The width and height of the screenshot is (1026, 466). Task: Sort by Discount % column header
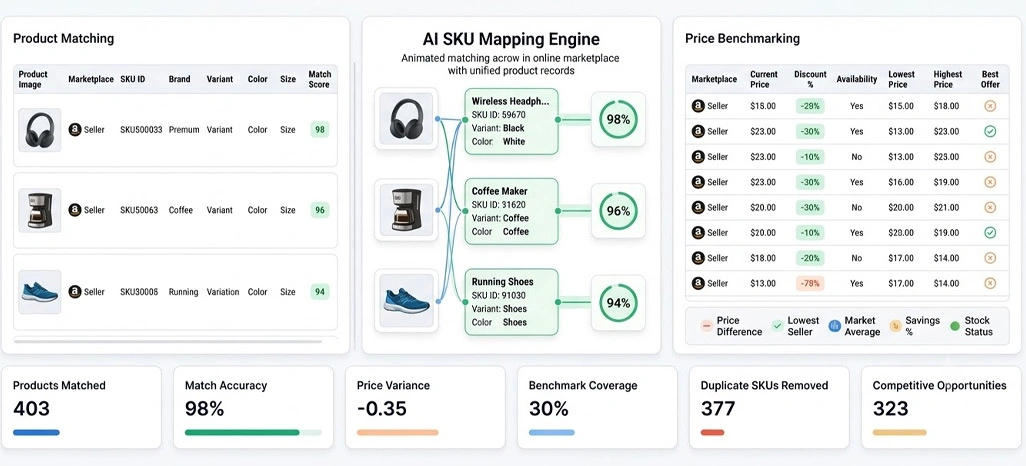point(810,79)
